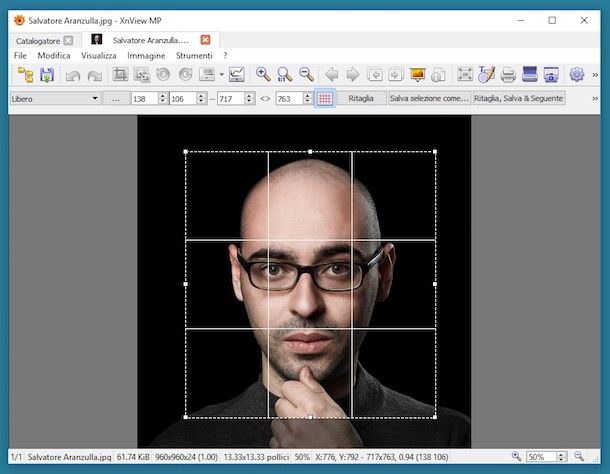Toggle fullscreen view
This screenshot has height=474, width=610.
[x=465, y=74]
